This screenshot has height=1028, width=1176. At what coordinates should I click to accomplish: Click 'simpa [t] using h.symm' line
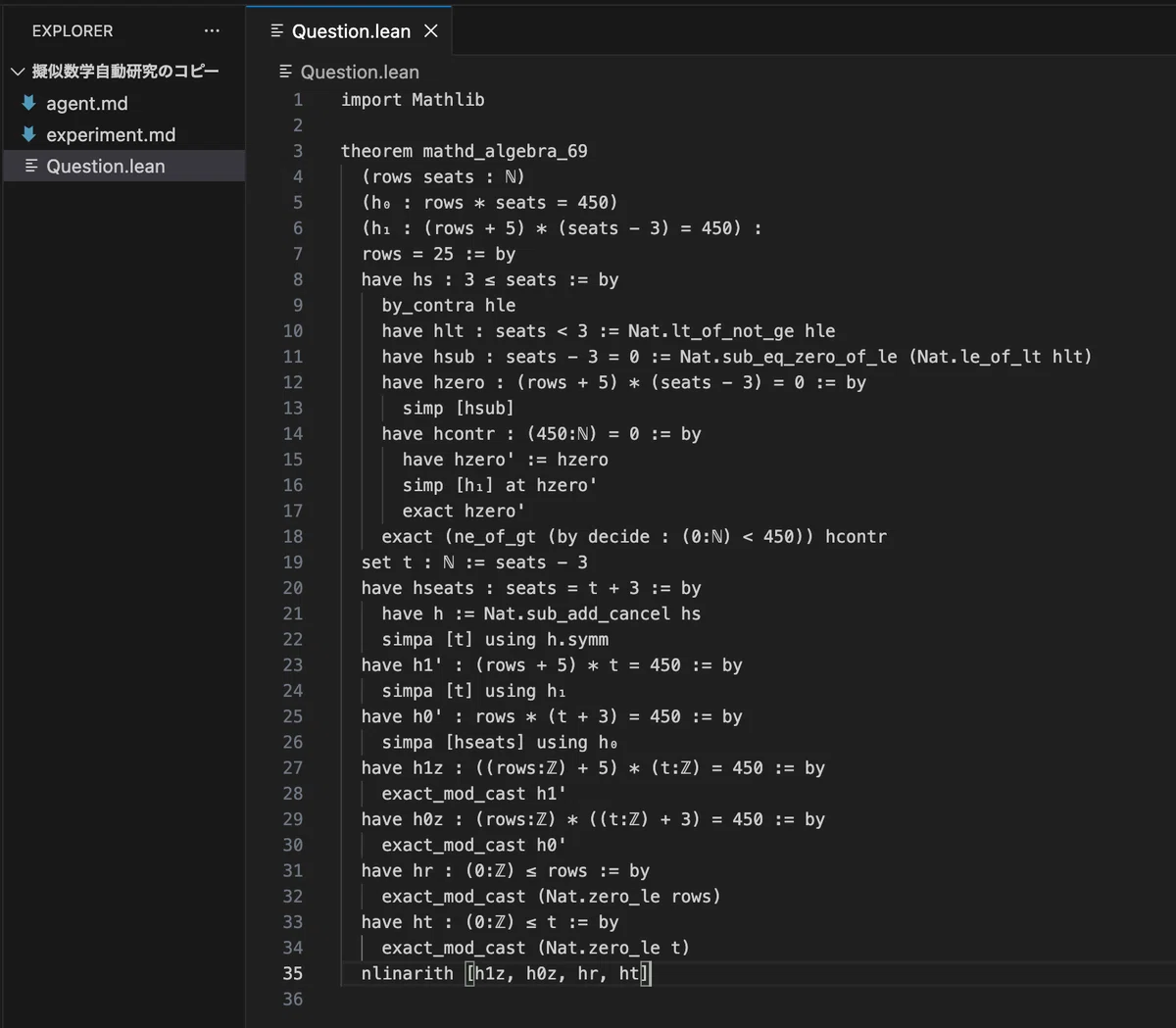tap(495, 640)
